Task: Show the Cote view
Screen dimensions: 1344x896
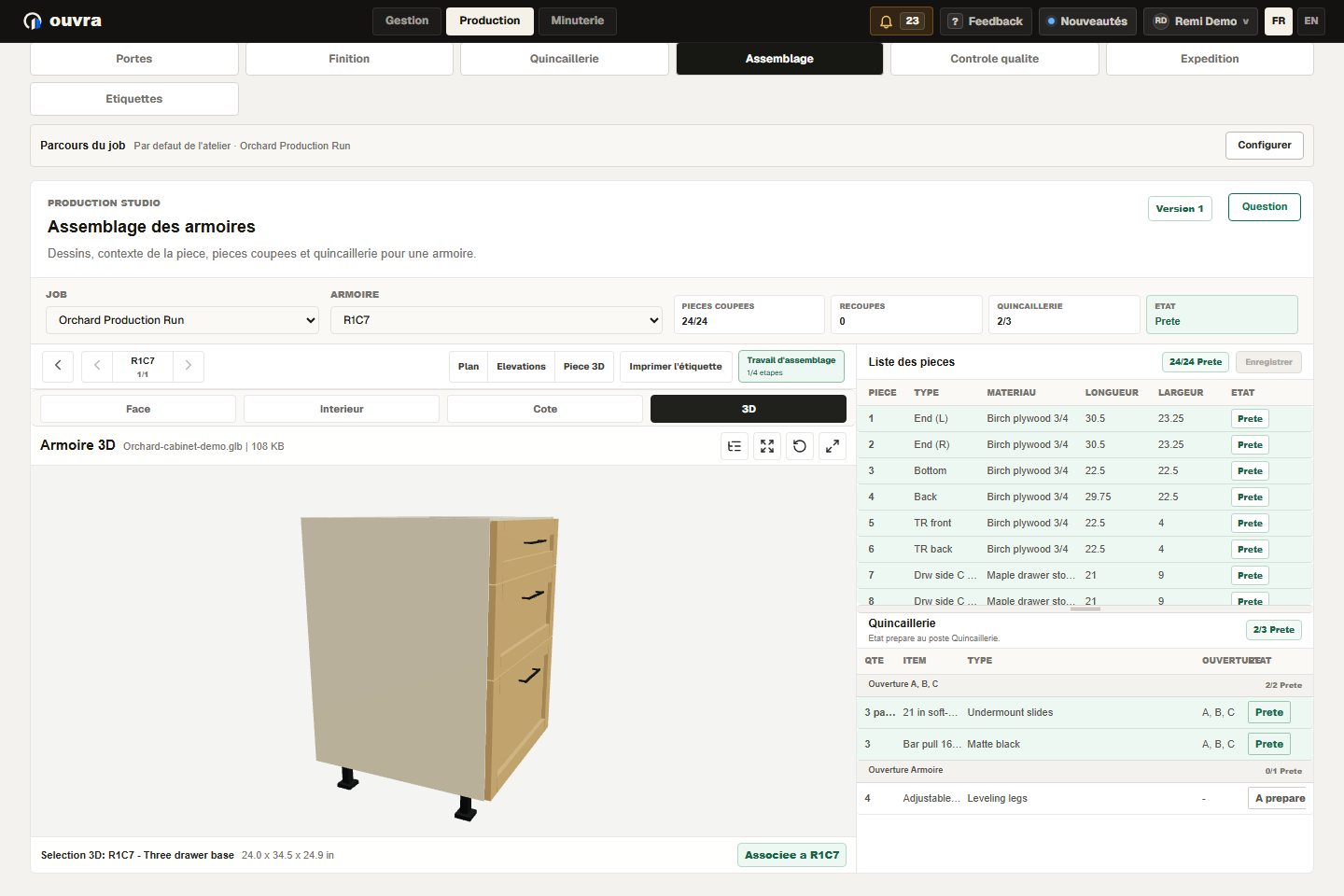Action: click(545, 409)
